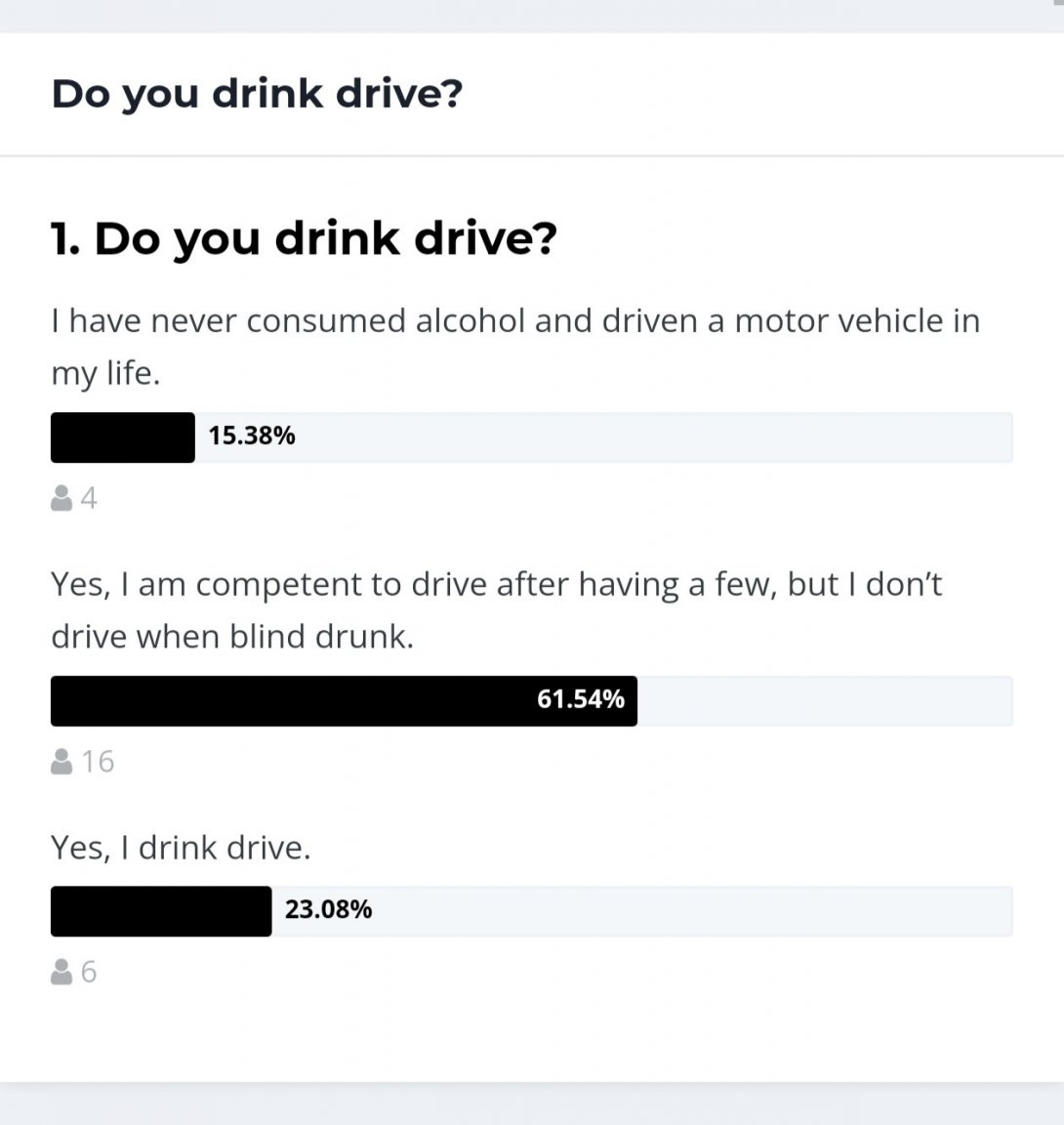Click the vote count number 4
Viewport: 1064px width, 1125px height.
click(x=89, y=498)
